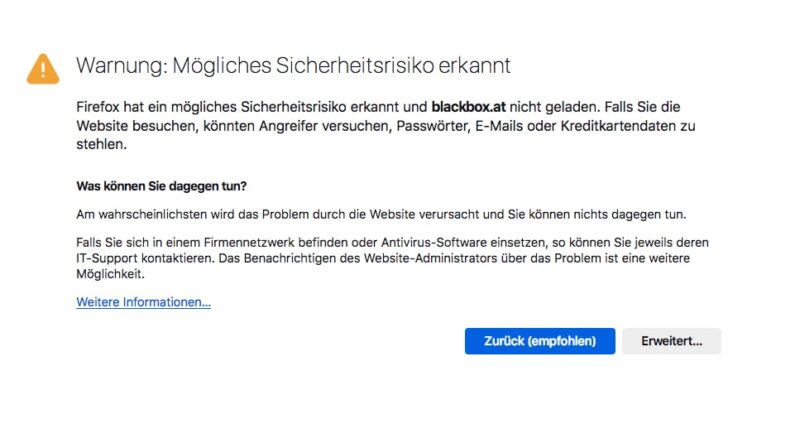Click the word Angreifer in the first paragraph
The image size is (800, 424).
[323, 126]
